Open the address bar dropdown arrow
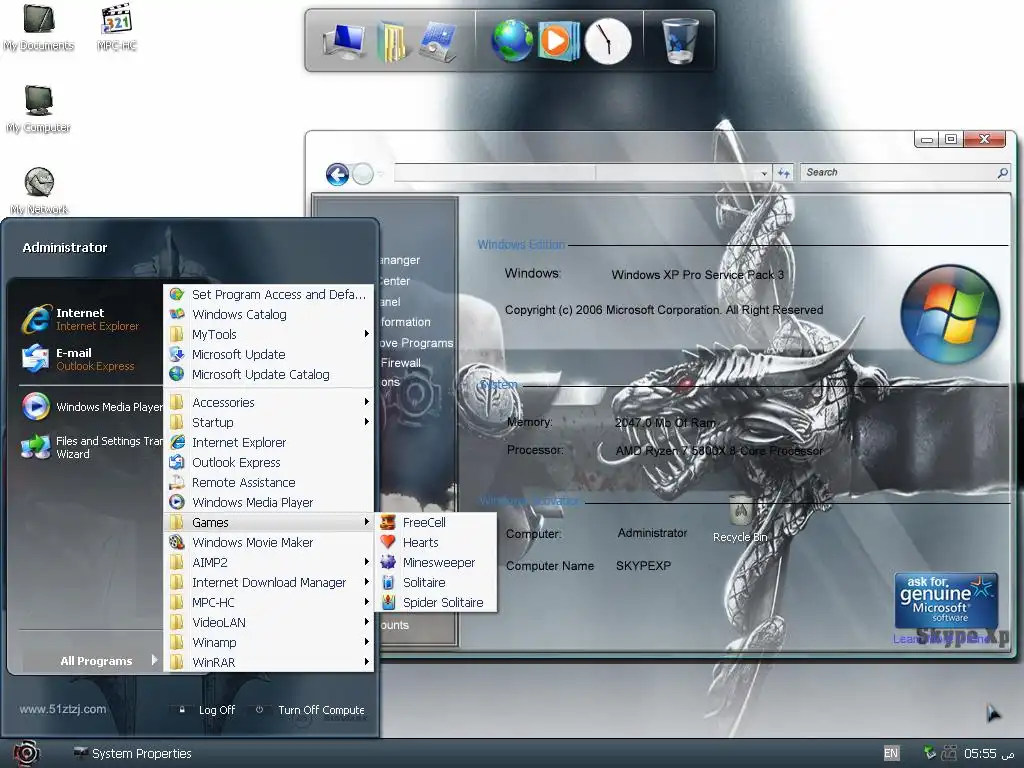This screenshot has width=1024, height=768. [x=763, y=173]
